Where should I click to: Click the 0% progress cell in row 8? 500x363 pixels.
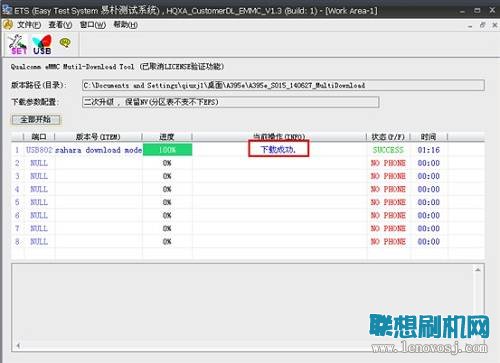click(x=167, y=241)
